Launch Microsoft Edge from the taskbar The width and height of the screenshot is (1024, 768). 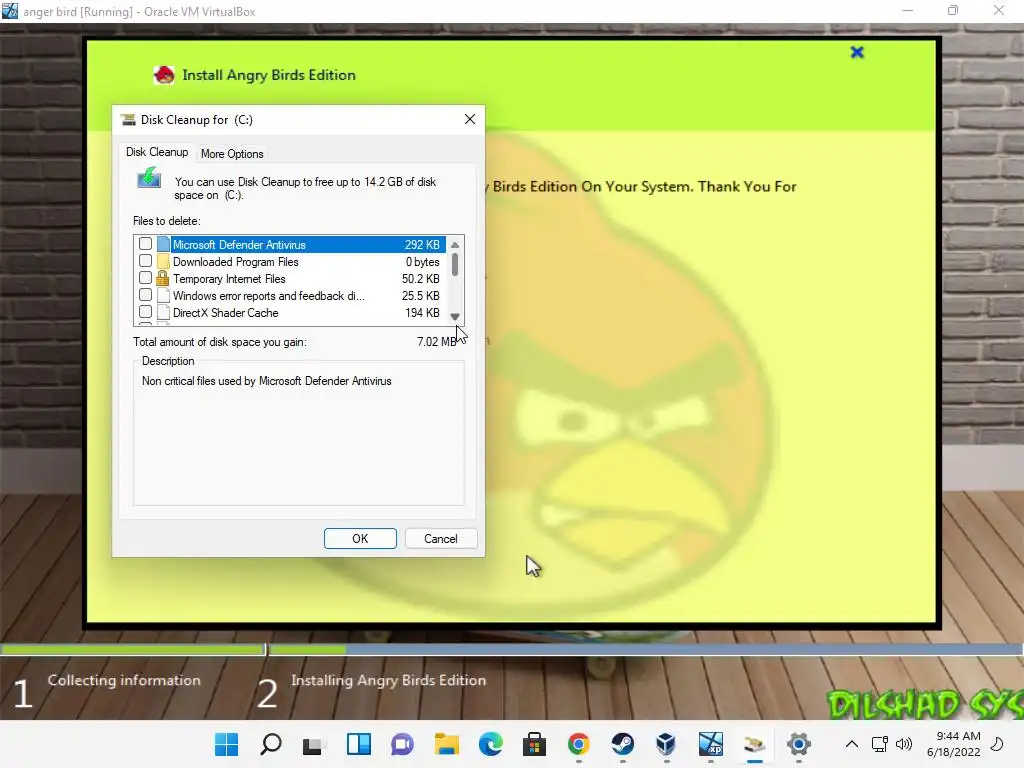click(490, 744)
